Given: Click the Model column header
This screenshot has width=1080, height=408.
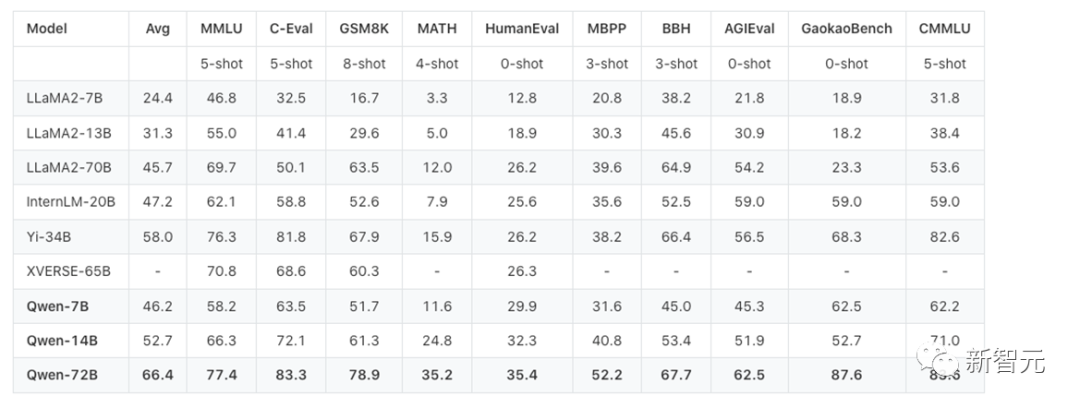Looking at the screenshot, I should click(47, 28).
